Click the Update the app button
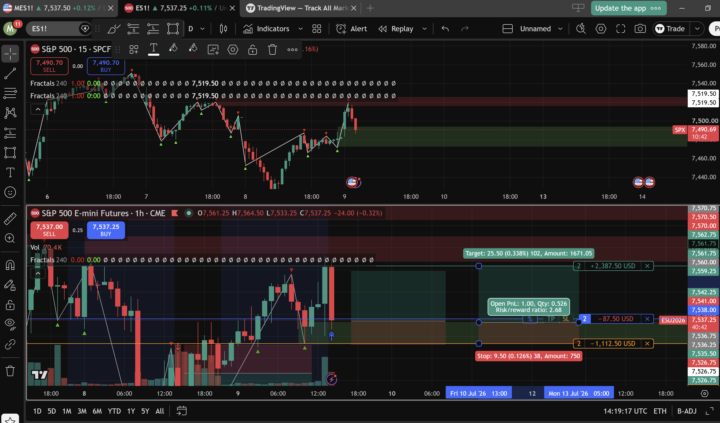 pos(628,8)
